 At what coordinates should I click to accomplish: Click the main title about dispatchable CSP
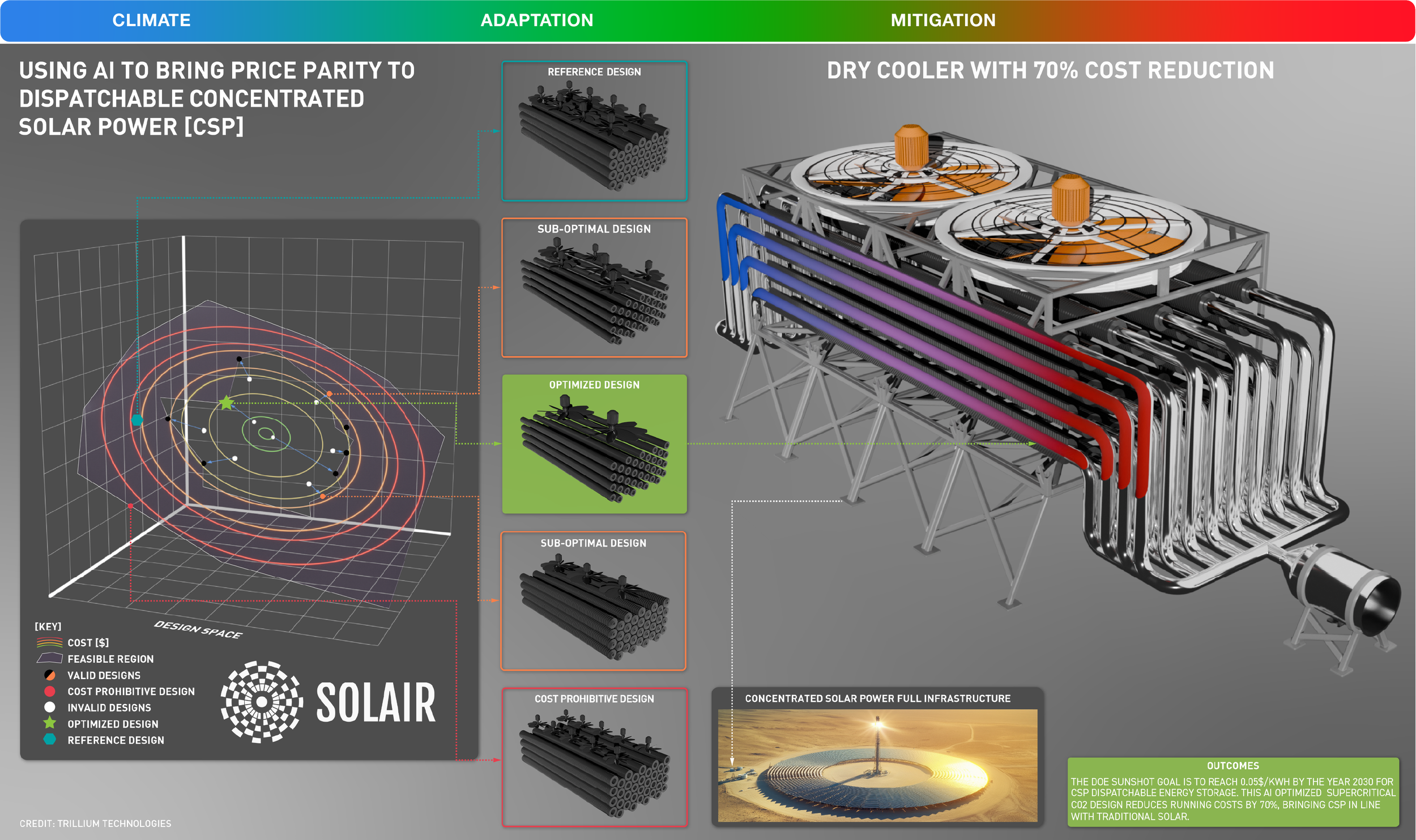pyautogui.click(x=217, y=99)
